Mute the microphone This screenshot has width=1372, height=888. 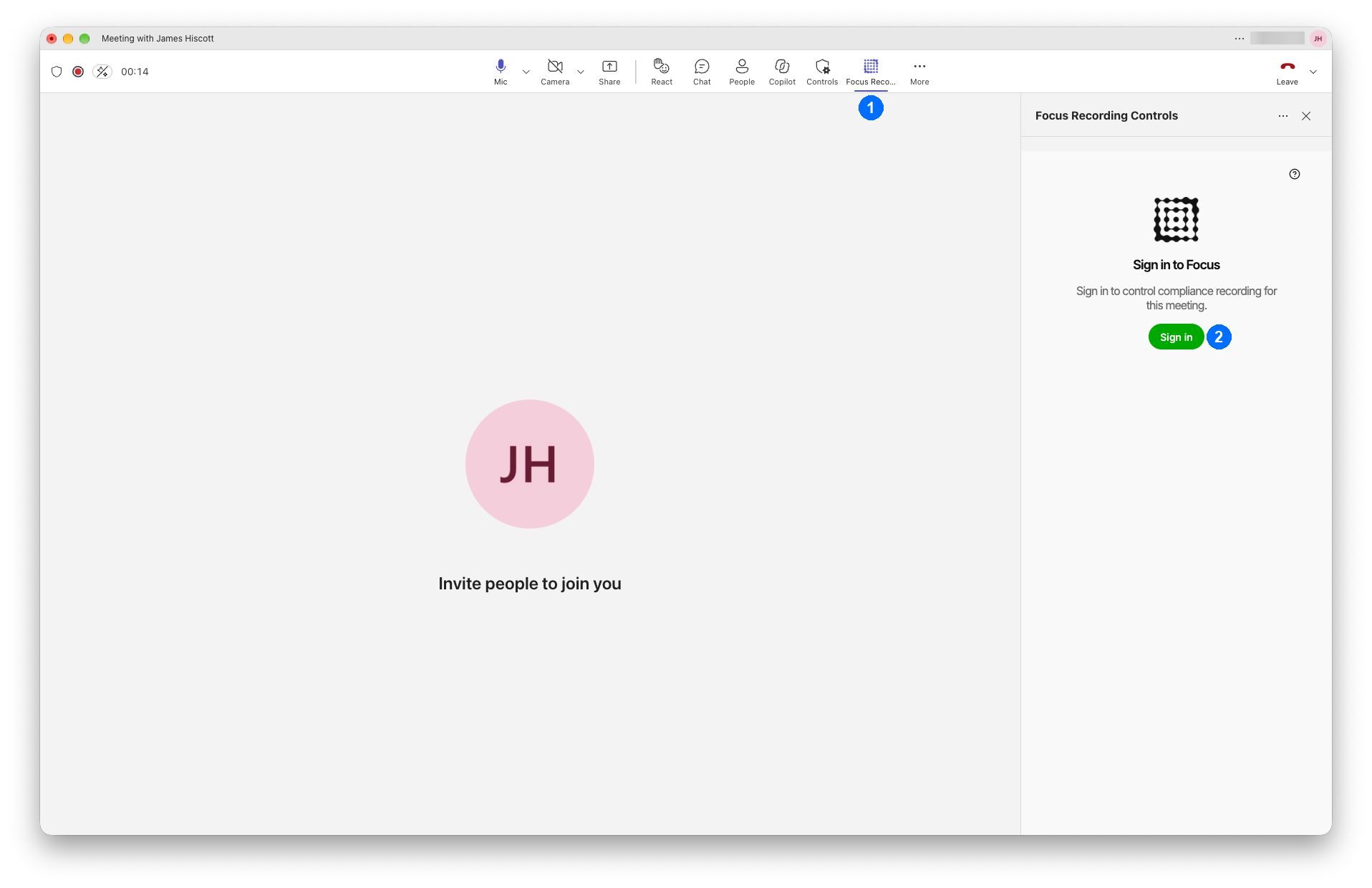point(501,72)
